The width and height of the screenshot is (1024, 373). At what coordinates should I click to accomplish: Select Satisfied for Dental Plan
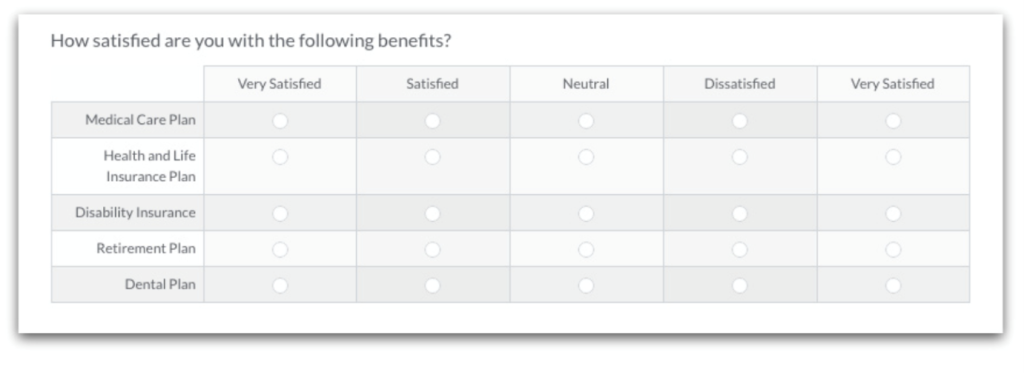click(x=432, y=285)
